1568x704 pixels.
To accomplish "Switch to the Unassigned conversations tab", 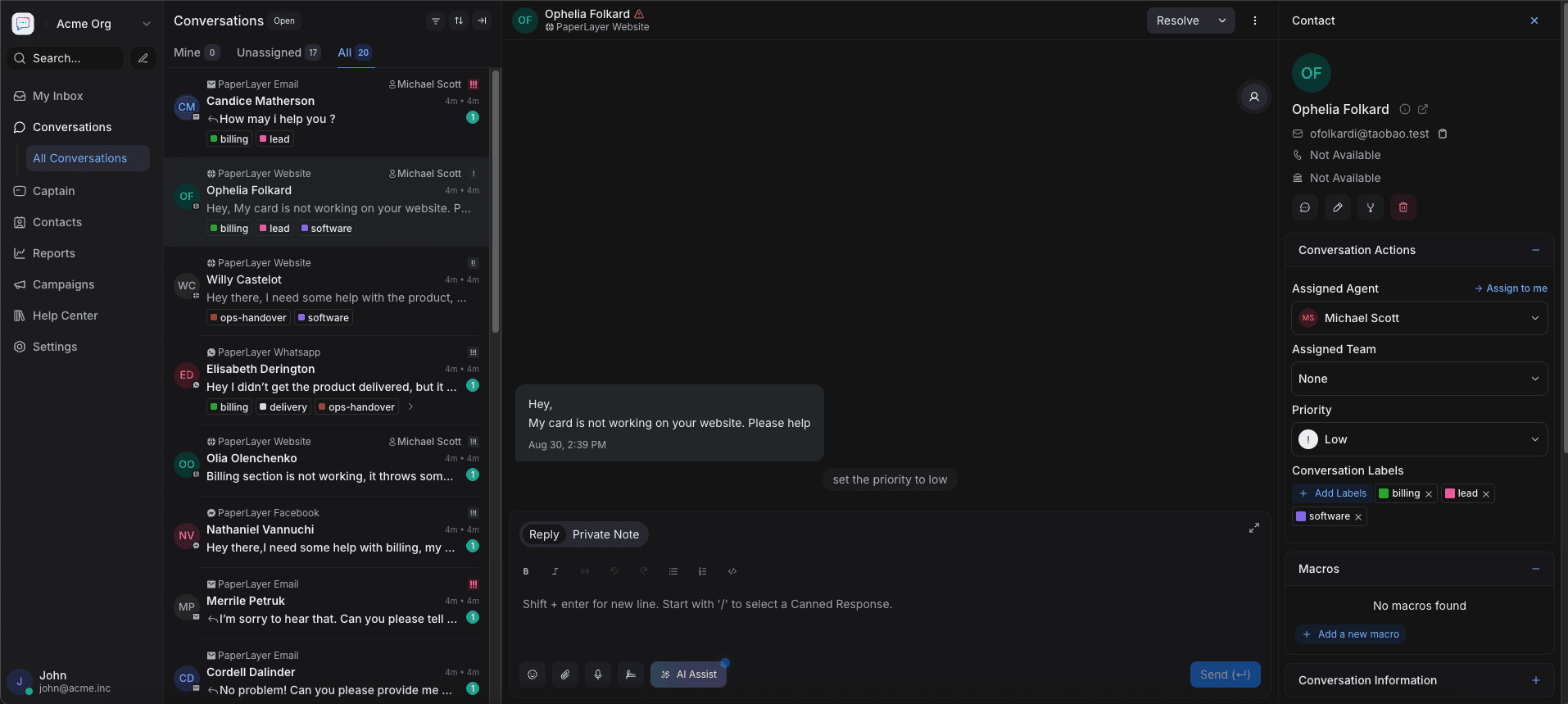I will 279,52.
